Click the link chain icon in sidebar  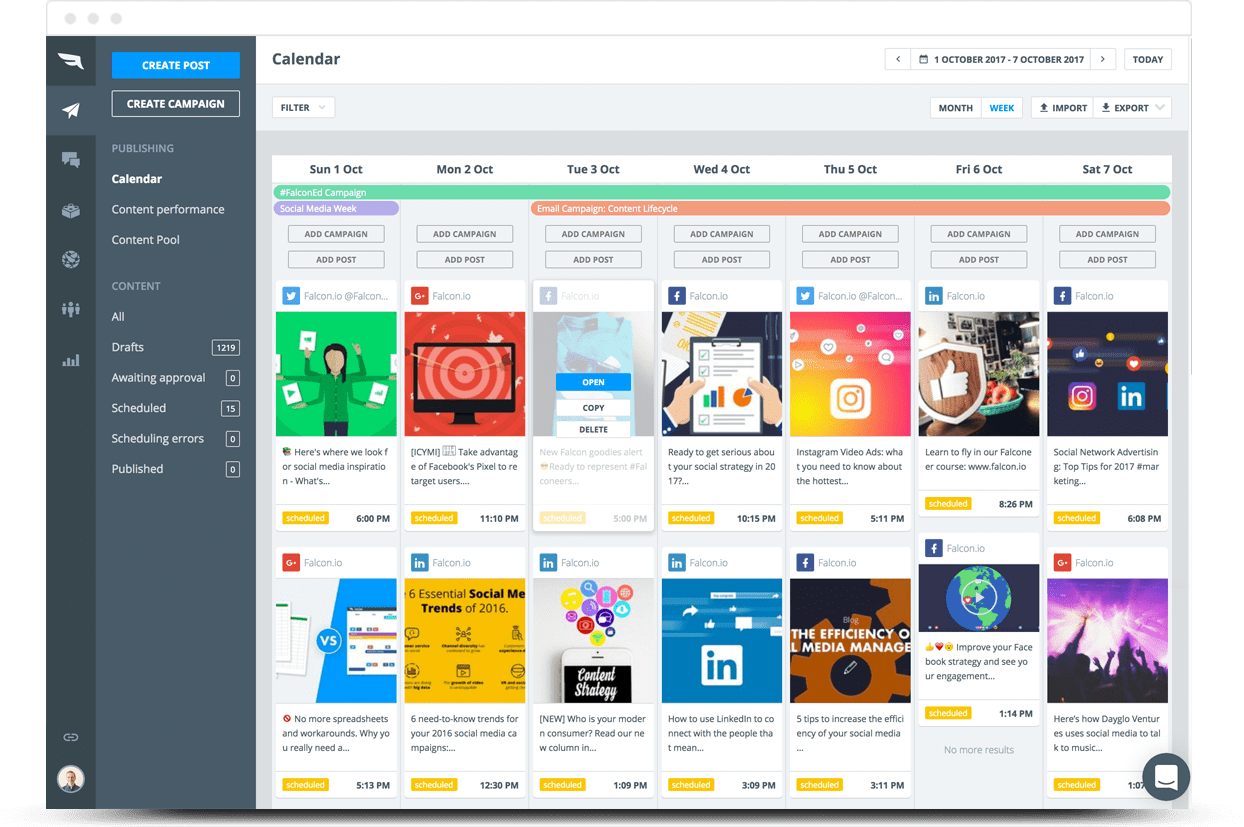pos(70,737)
